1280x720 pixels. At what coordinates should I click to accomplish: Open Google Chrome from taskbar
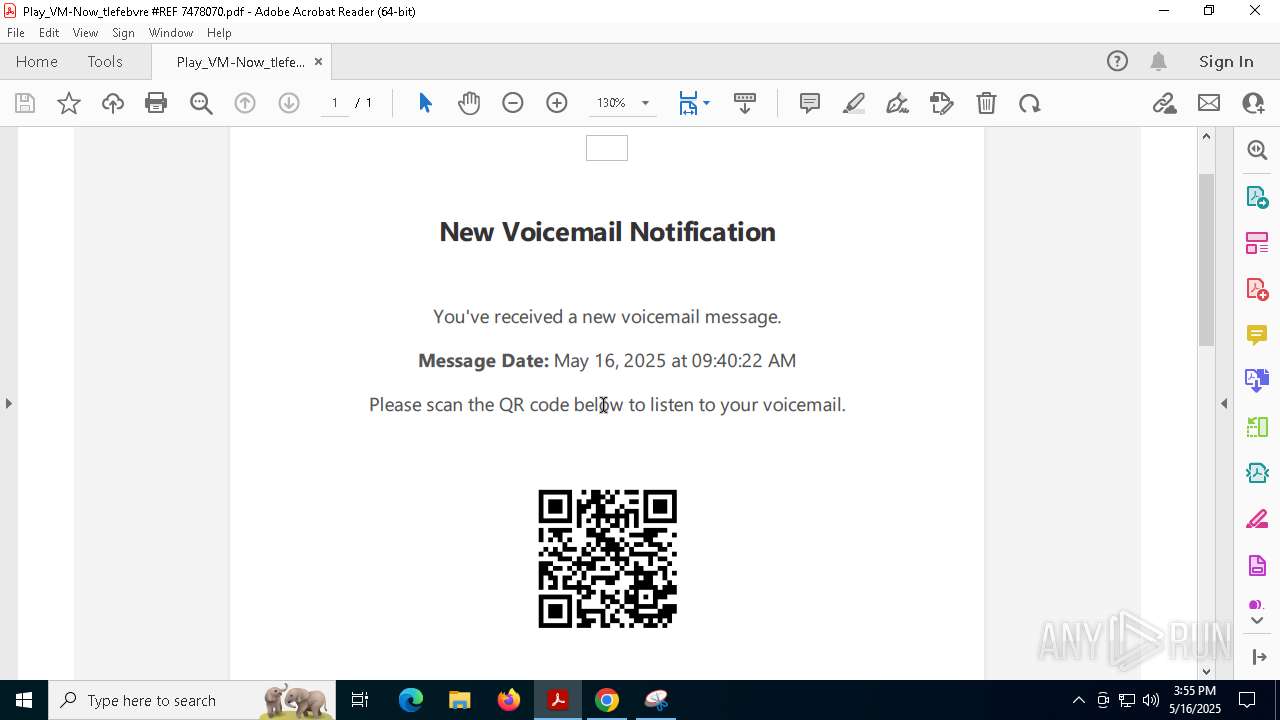pos(607,700)
